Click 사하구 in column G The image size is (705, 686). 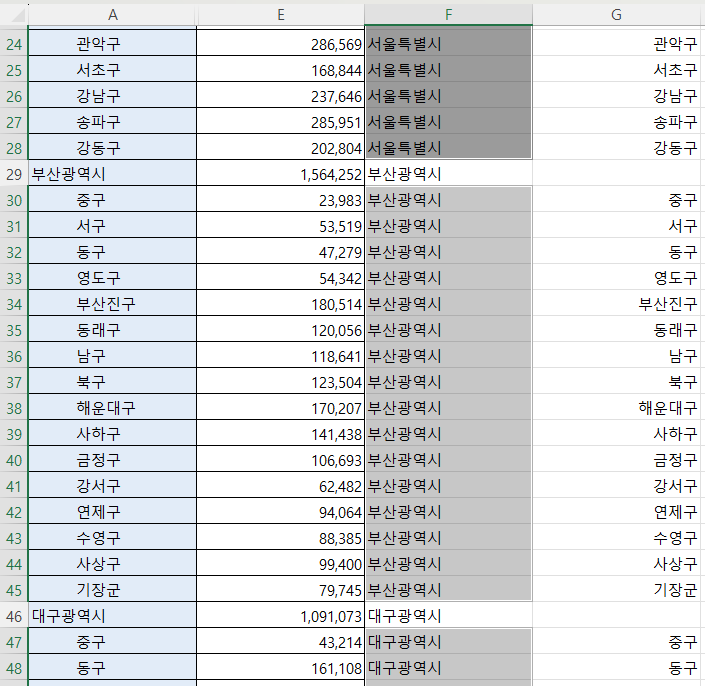675,434
